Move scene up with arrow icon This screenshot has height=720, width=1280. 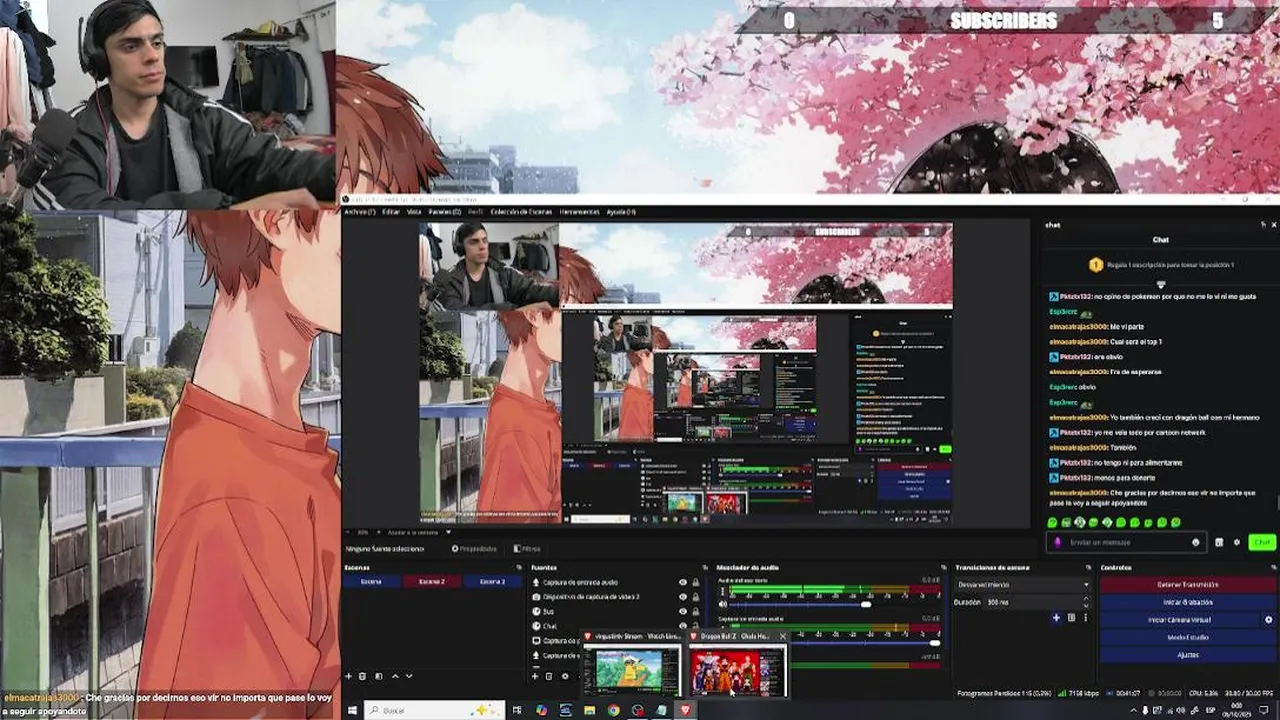point(395,676)
